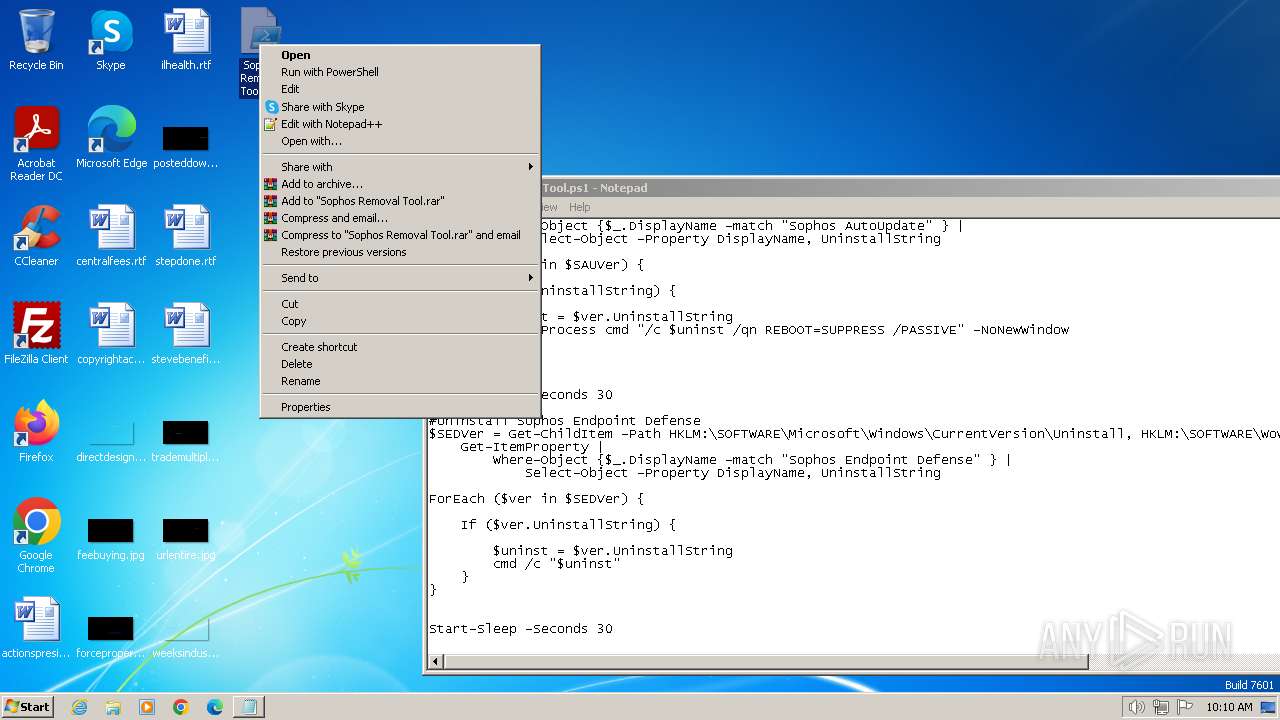This screenshot has height=720, width=1280.
Task: Launch Windows Media Player from taskbar
Action: pyautogui.click(x=147, y=707)
